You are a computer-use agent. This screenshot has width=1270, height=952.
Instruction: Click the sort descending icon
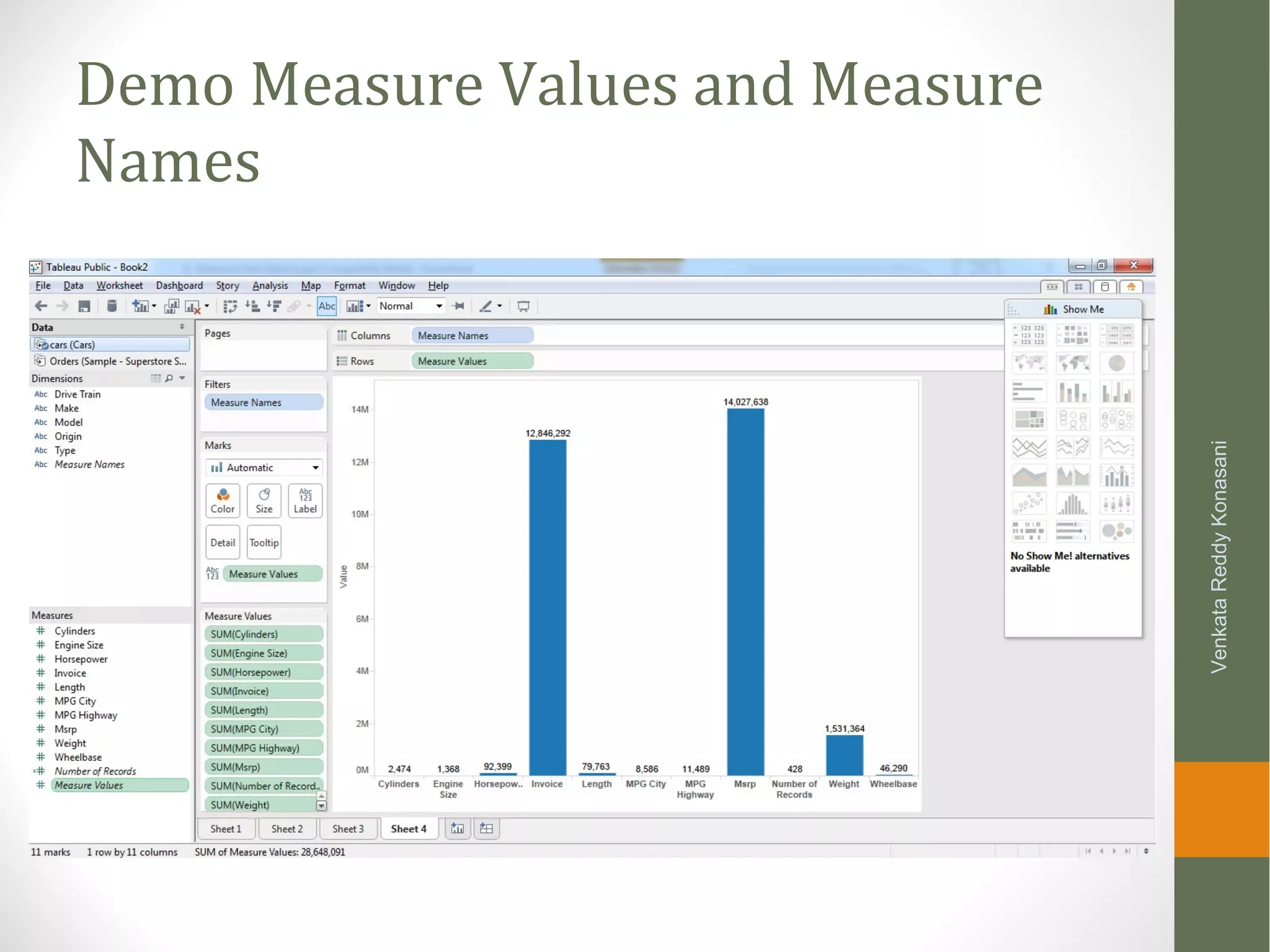click(x=273, y=306)
